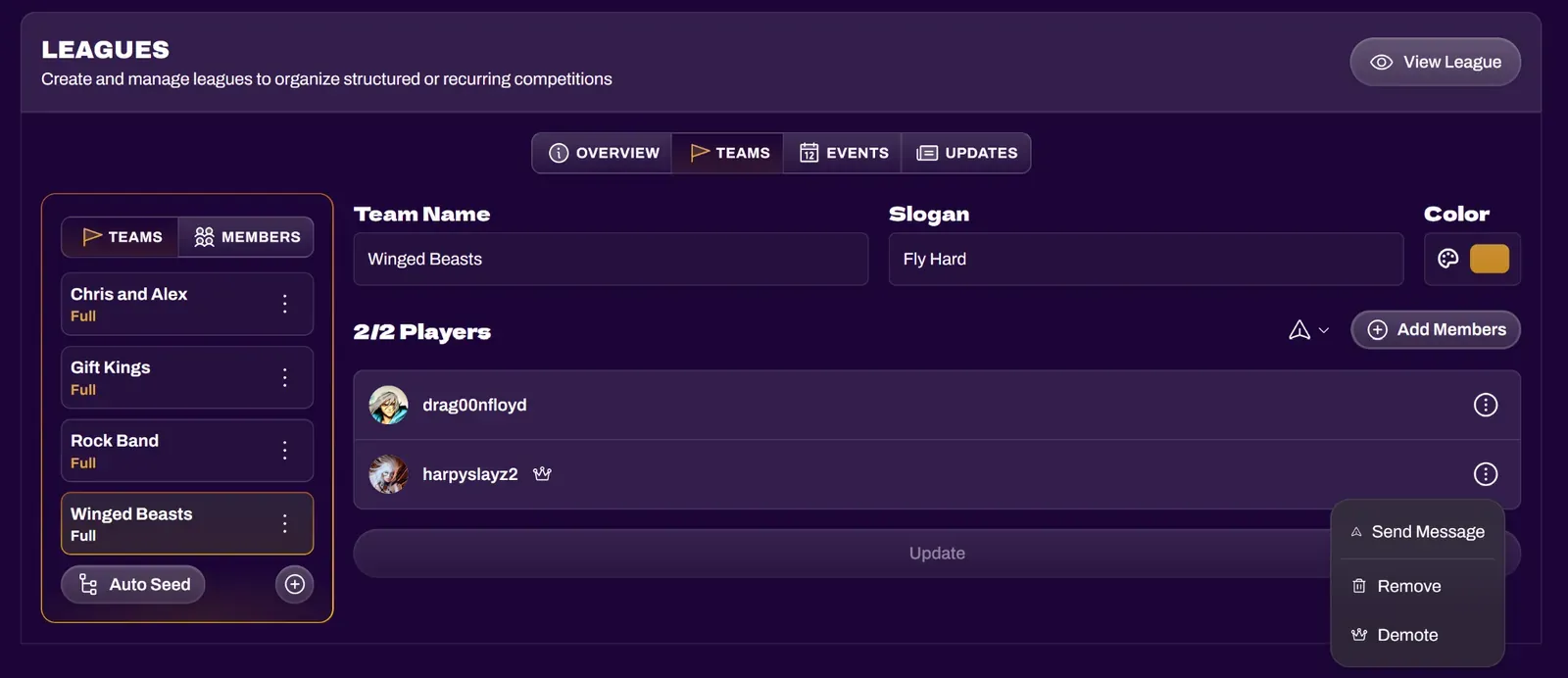
Task: Open the kebab menu for Gift Kings
Action: coord(284,377)
